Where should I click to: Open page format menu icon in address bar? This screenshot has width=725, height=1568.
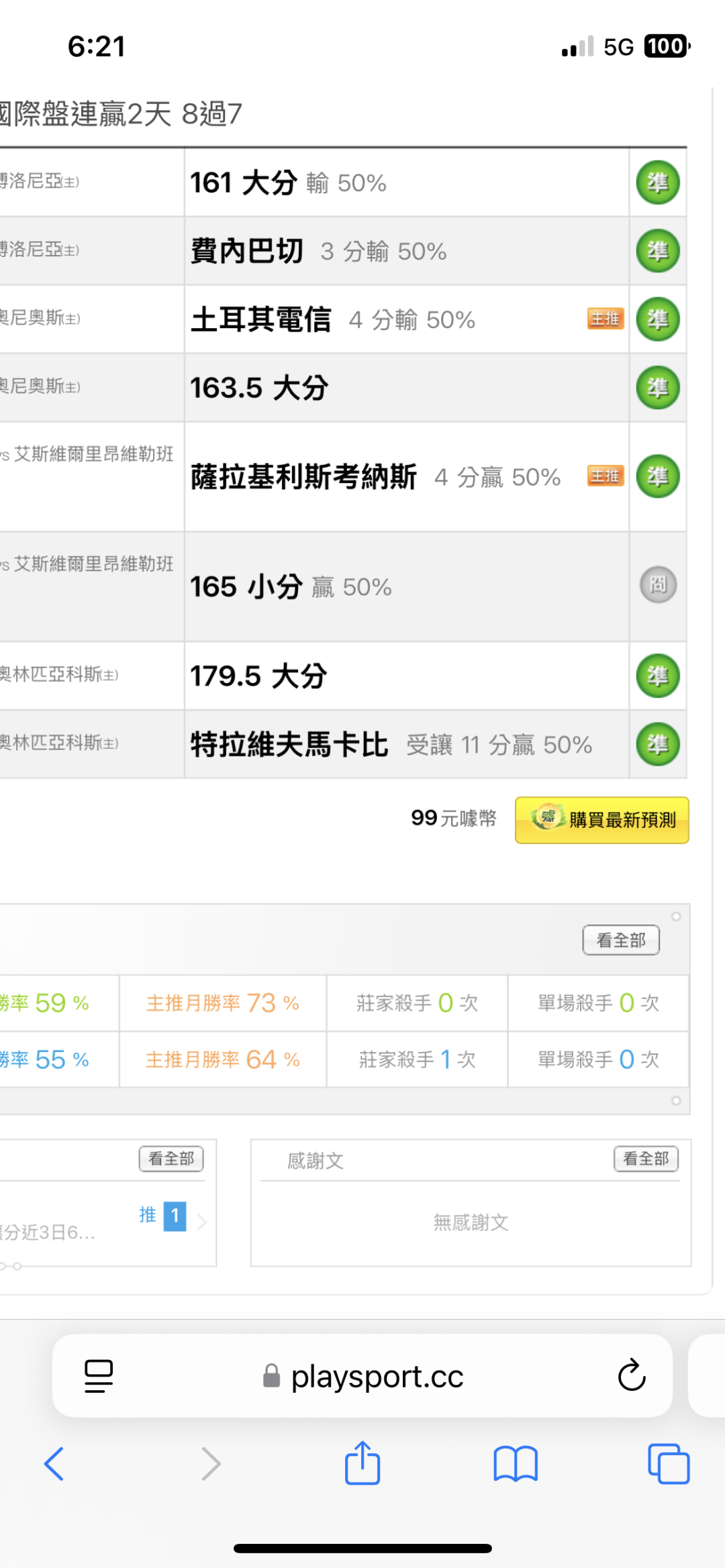[99, 1376]
